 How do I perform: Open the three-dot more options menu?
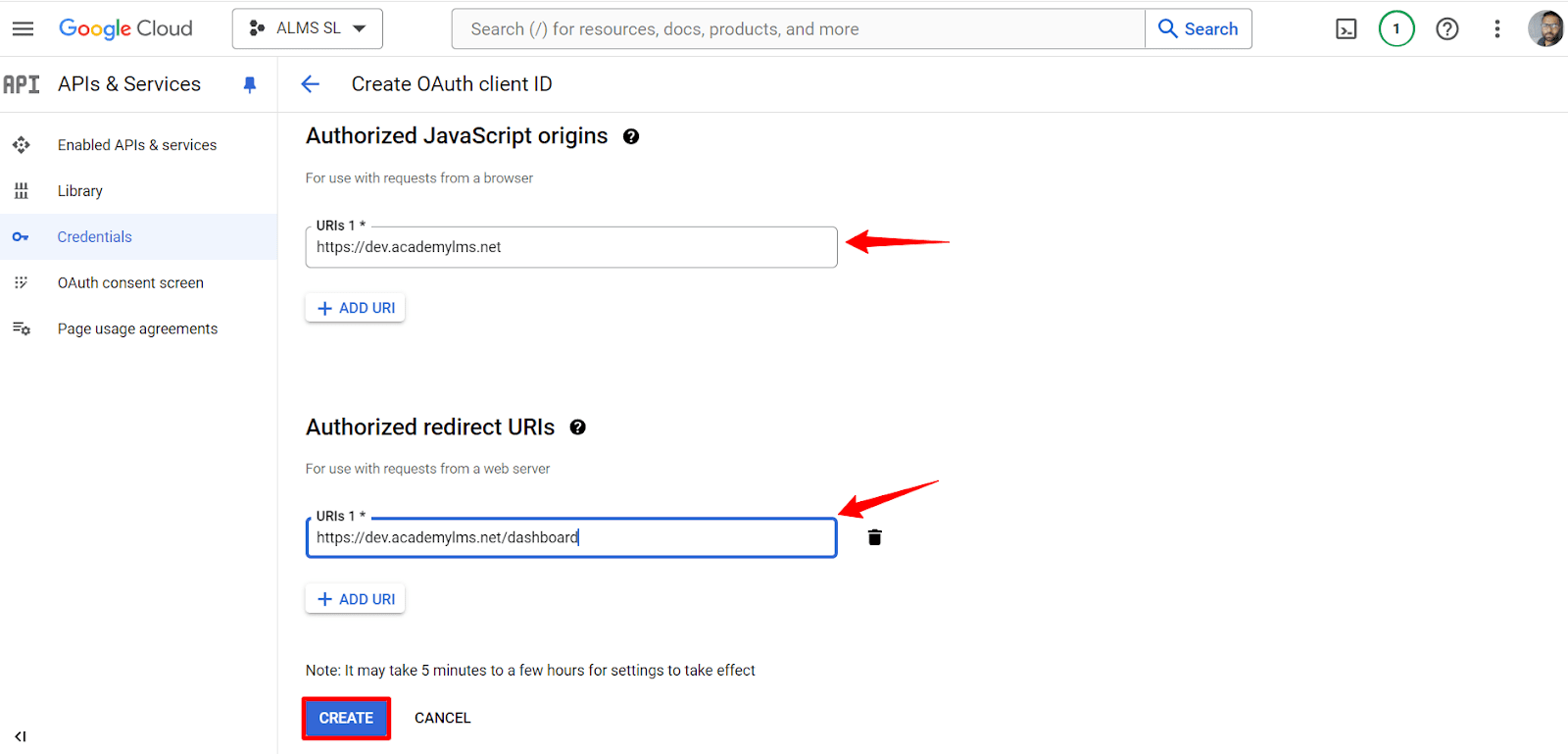click(x=1496, y=28)
